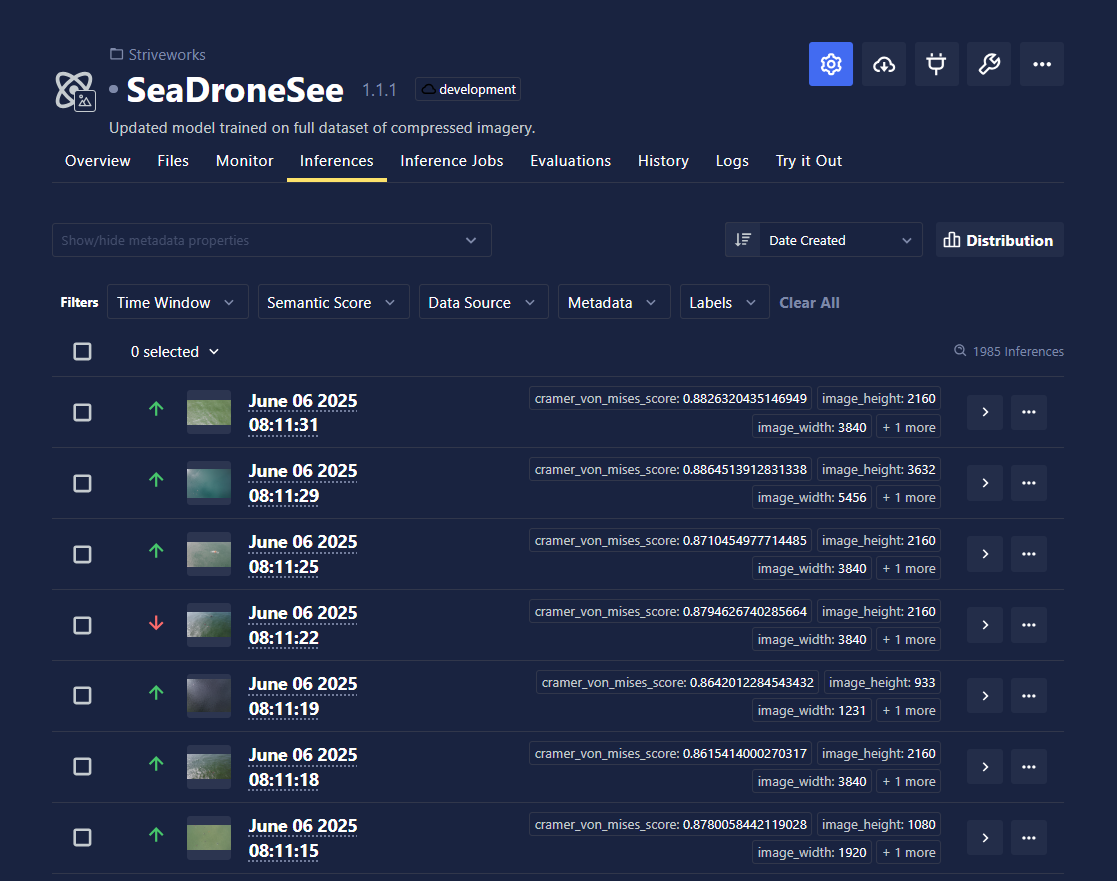Open header more-options ellipsis menu
The width and height of the screenshot is (1117, 881).
click(x=1041, y=64)
